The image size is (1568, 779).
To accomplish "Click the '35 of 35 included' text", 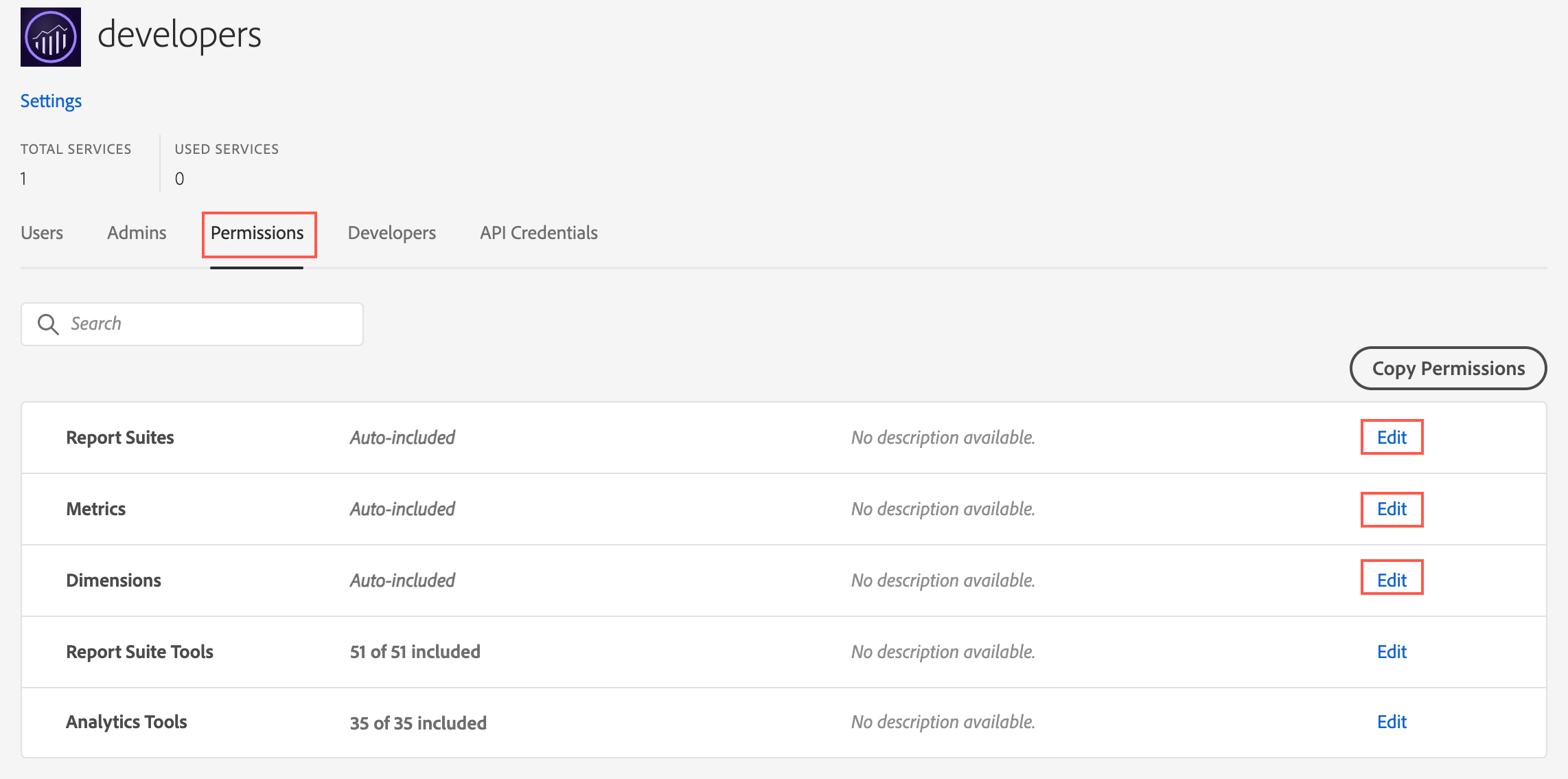I will [x=419, y=723].
